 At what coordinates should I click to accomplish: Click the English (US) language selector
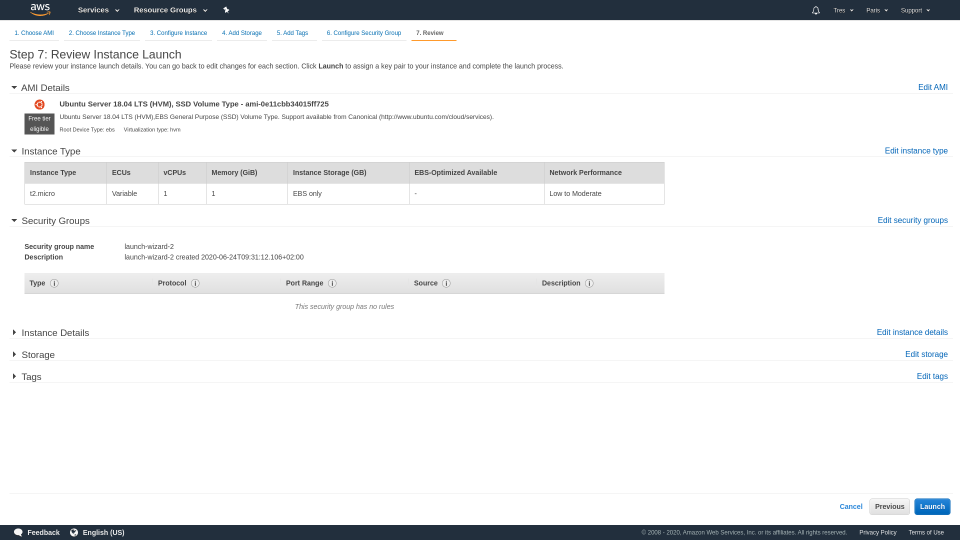point(103,533)
